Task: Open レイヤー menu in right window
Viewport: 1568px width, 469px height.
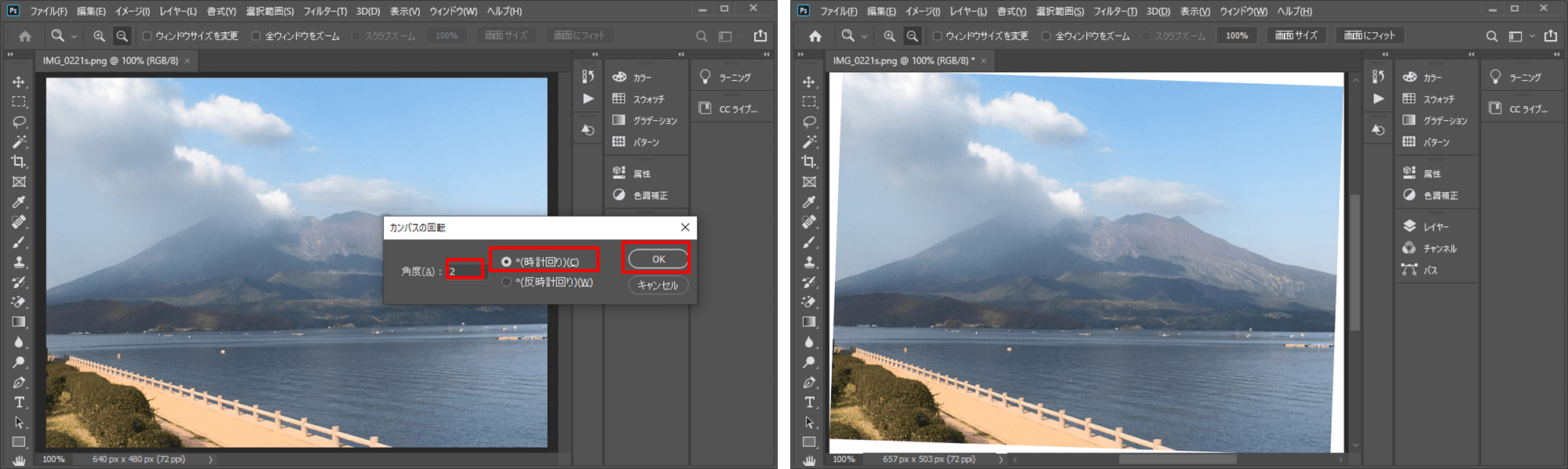Action: [968, 12]
